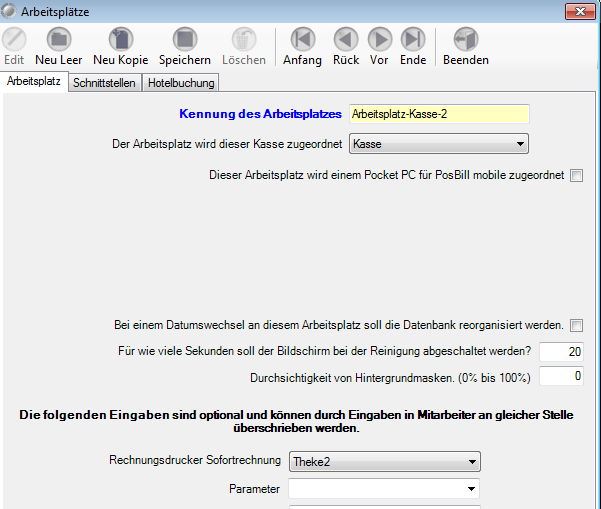601x509 pixels.
Task: Expand the Rechnungsdrucker Sofortrechnung dropdown
Action: point(384,461)
